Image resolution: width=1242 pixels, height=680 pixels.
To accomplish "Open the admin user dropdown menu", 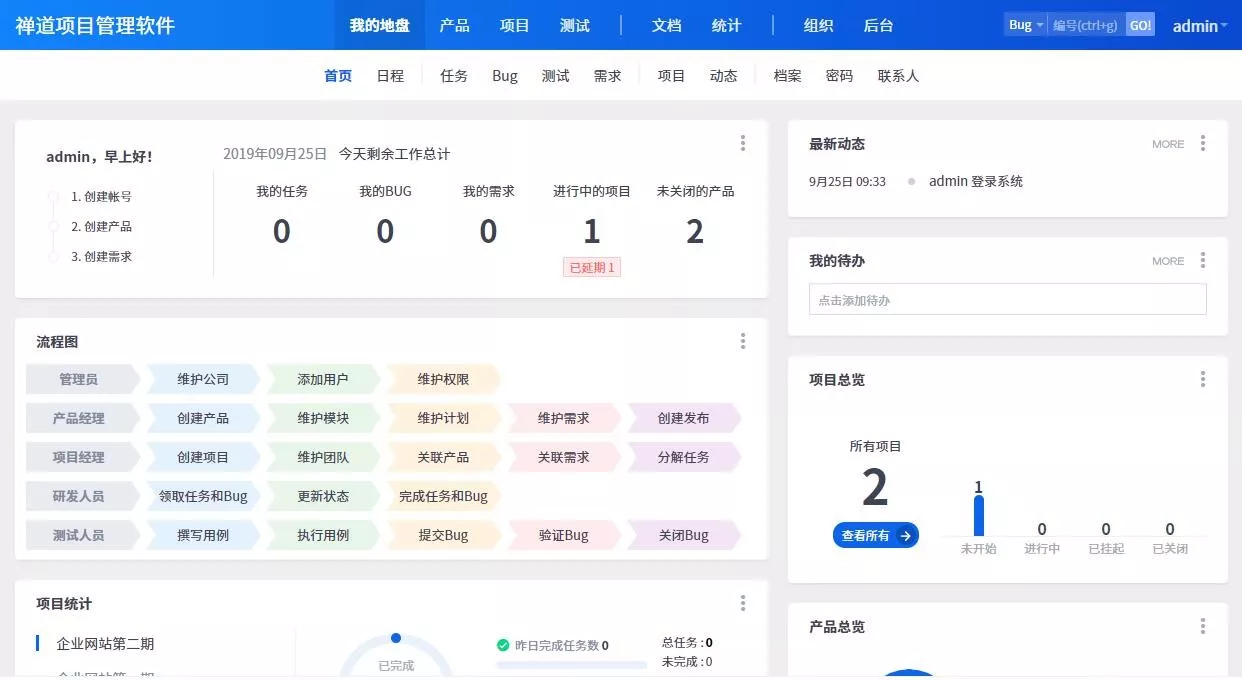I will pyautogui.click(x=1199, y=26).
